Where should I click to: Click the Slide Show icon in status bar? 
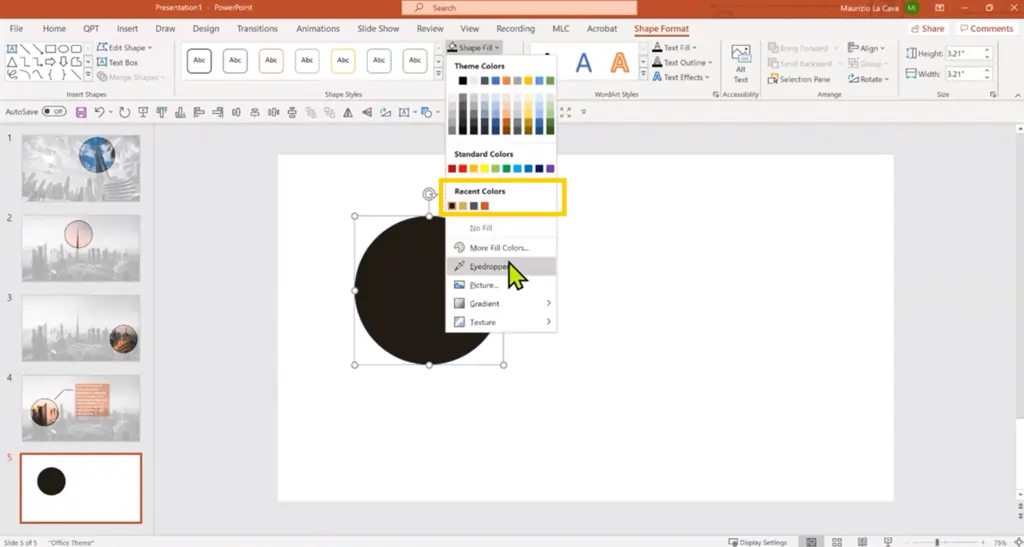pos(888,542)
